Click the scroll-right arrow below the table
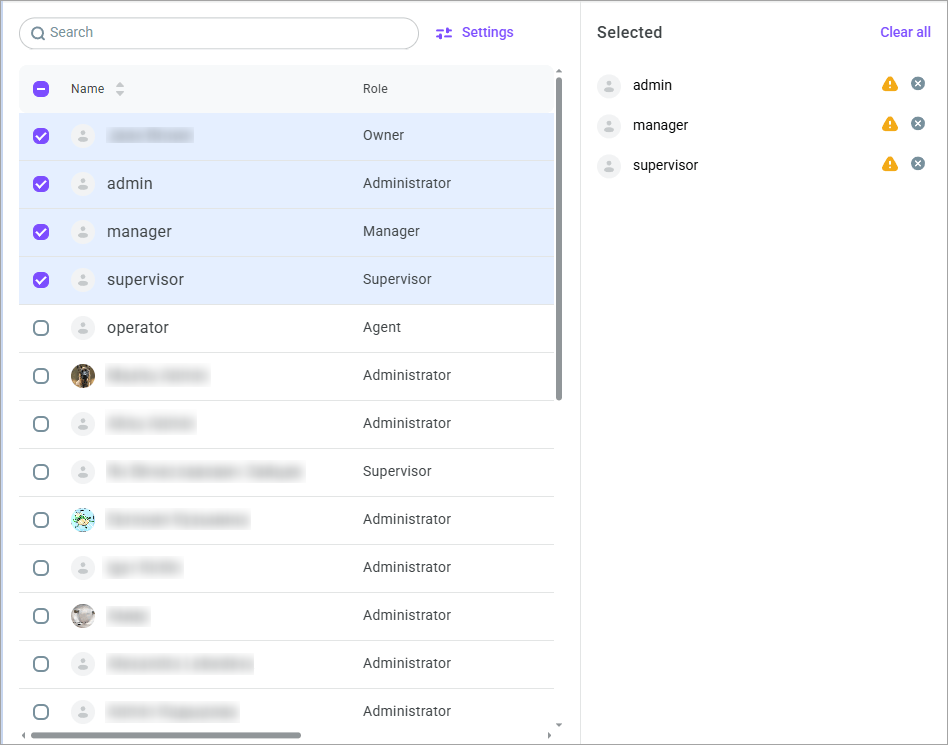 pyautogui.click(x=549, y=735)
